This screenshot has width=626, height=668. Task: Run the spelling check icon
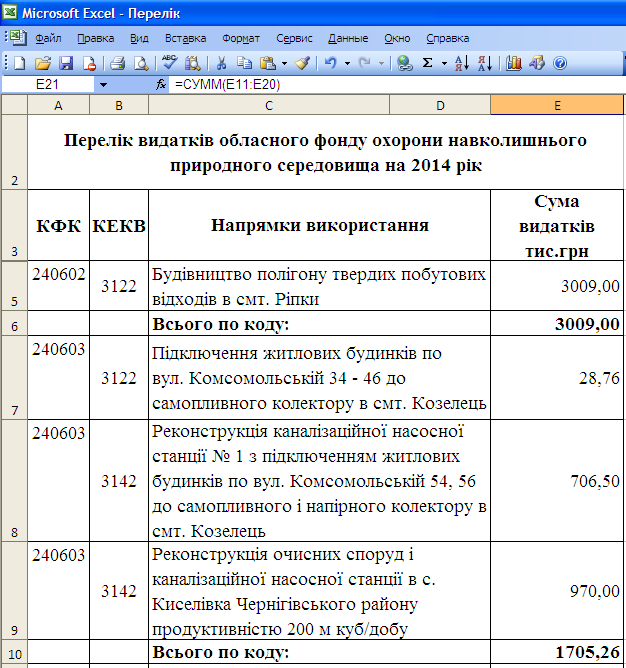(x=169, y=62)
